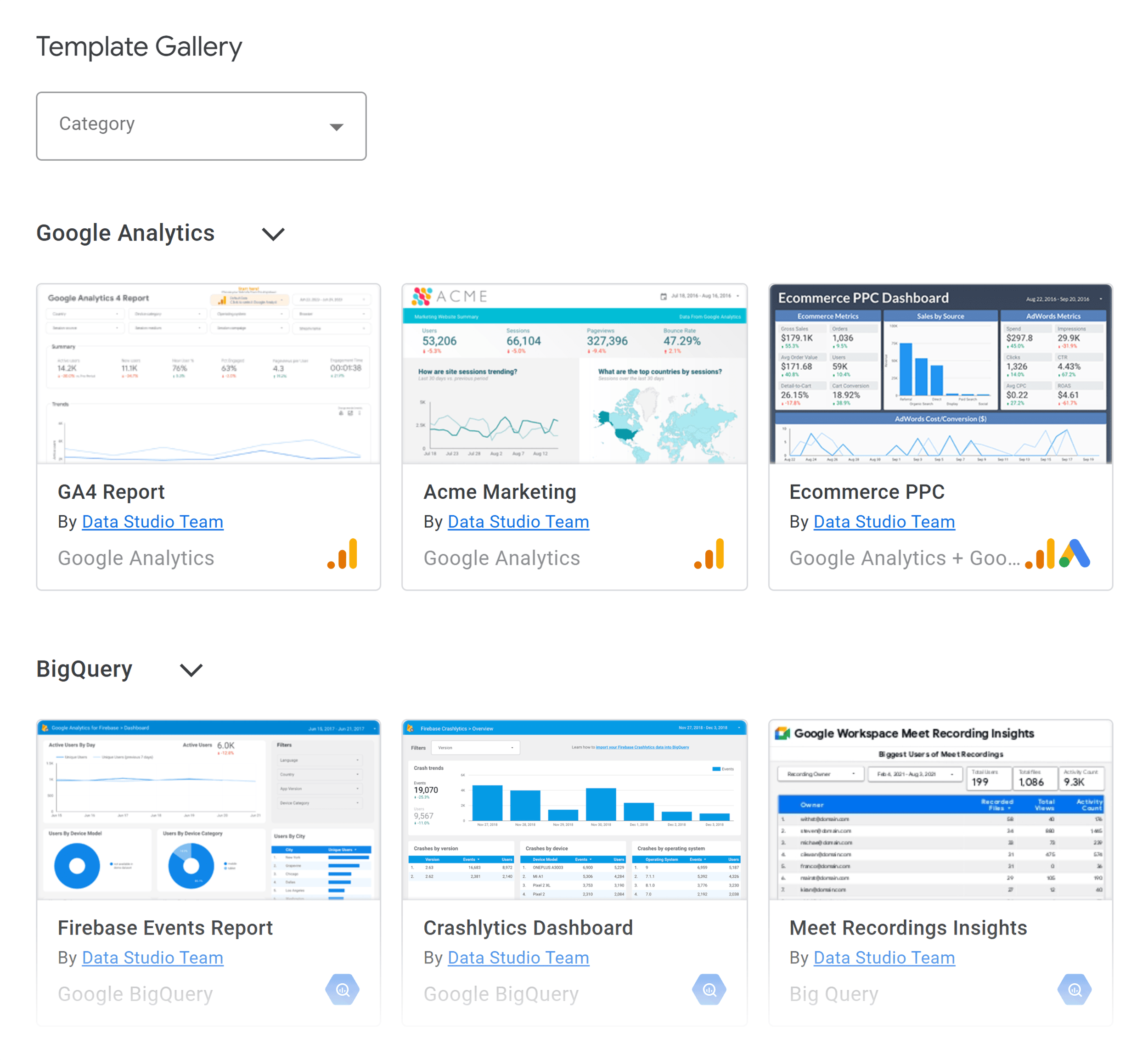The image size is (1148, 1060).
Task: Click Data Studio Team link under Firebase Events Report
Action: pos(152,957)
